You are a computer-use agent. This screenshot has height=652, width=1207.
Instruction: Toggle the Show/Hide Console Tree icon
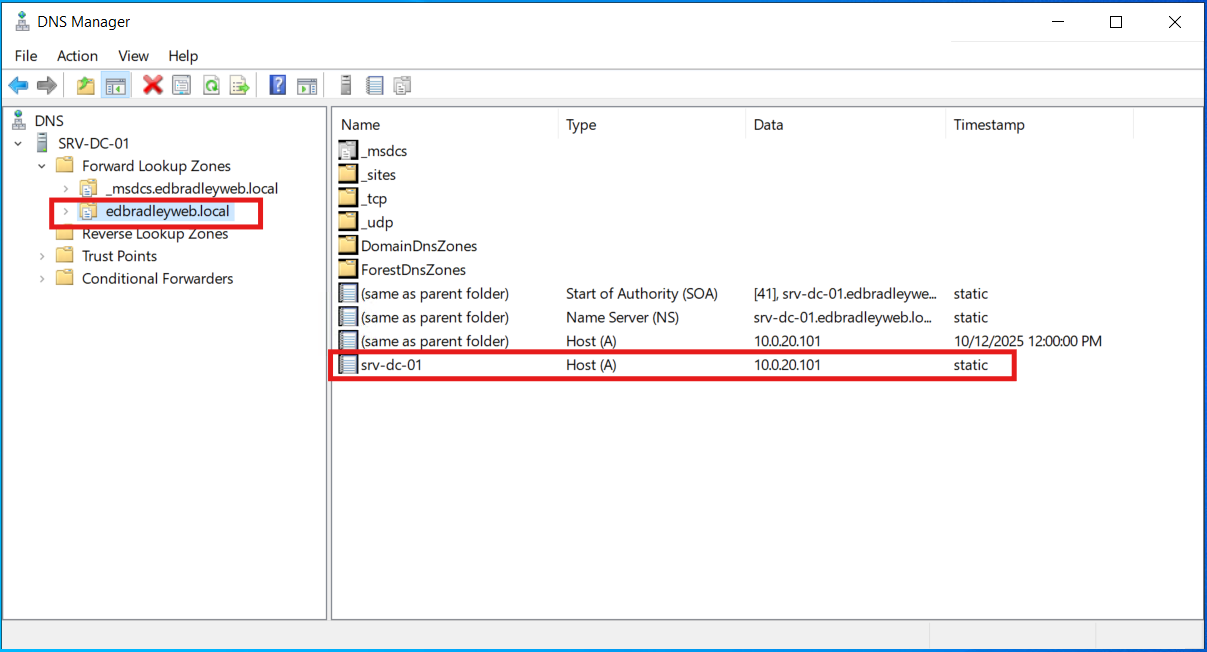click(114, 85)
